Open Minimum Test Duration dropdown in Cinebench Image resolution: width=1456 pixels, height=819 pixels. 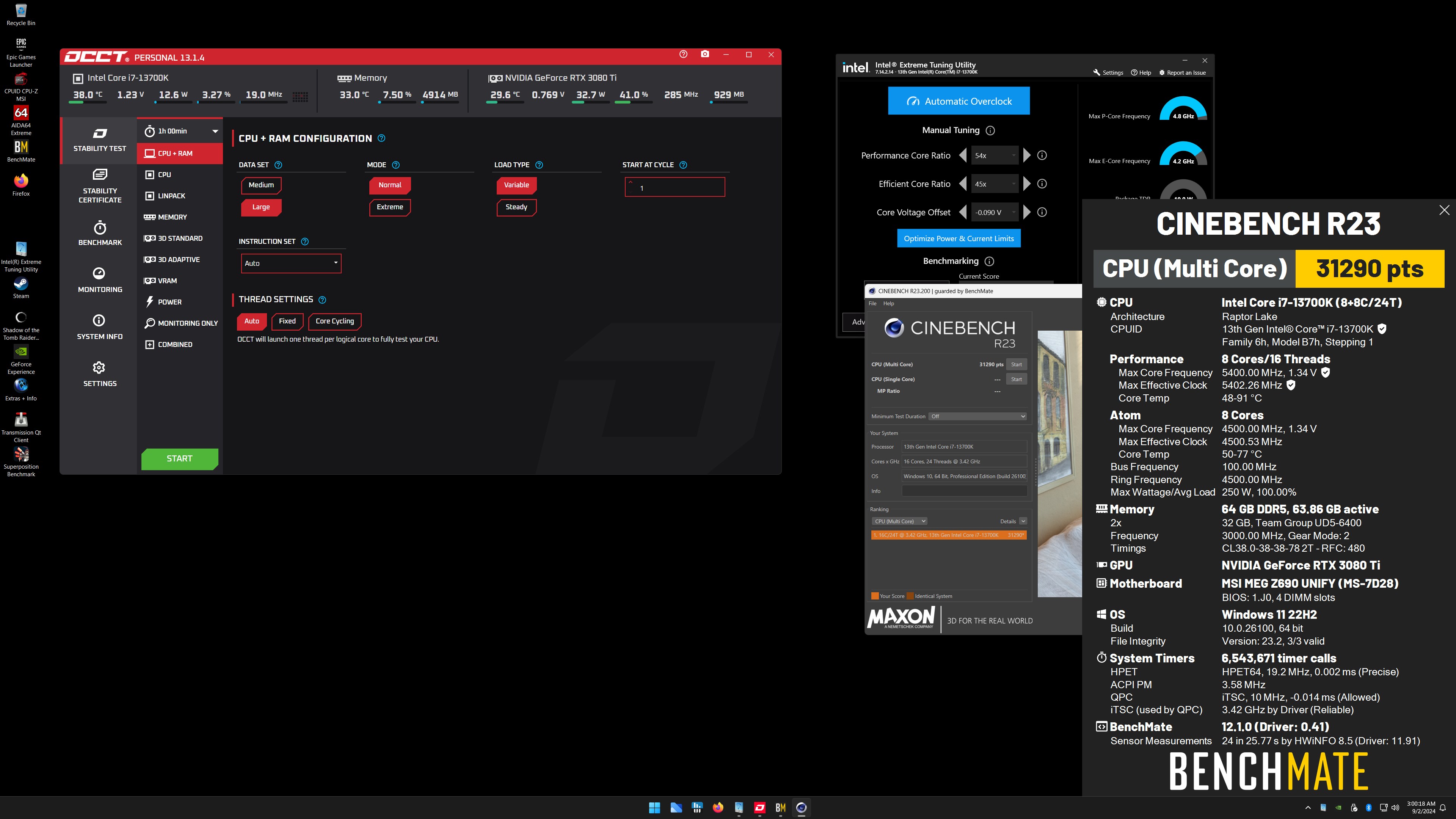pos(978,417)
